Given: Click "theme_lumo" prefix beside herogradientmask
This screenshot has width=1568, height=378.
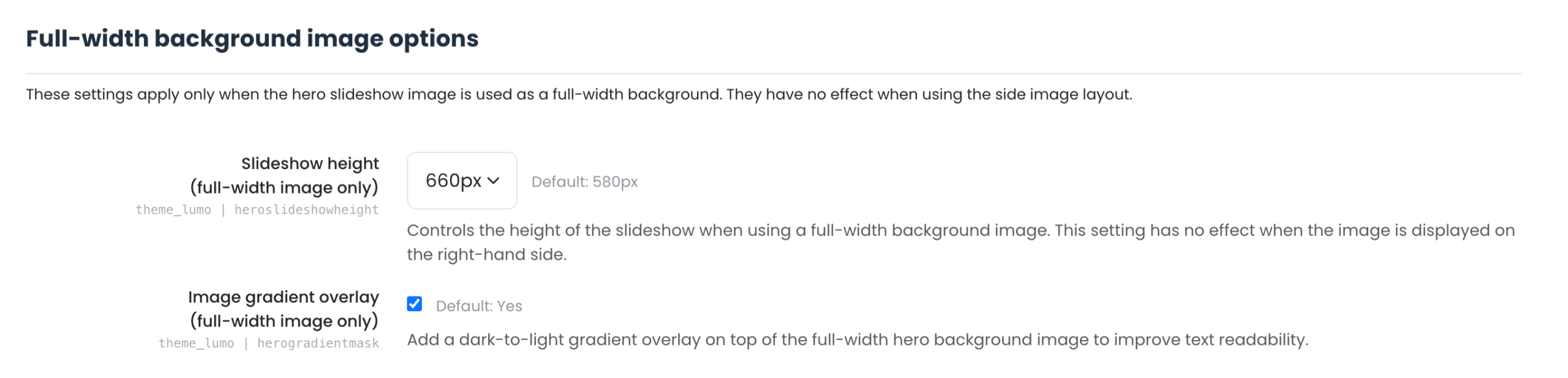Looking at the screenshot, I should pos(196,344).
